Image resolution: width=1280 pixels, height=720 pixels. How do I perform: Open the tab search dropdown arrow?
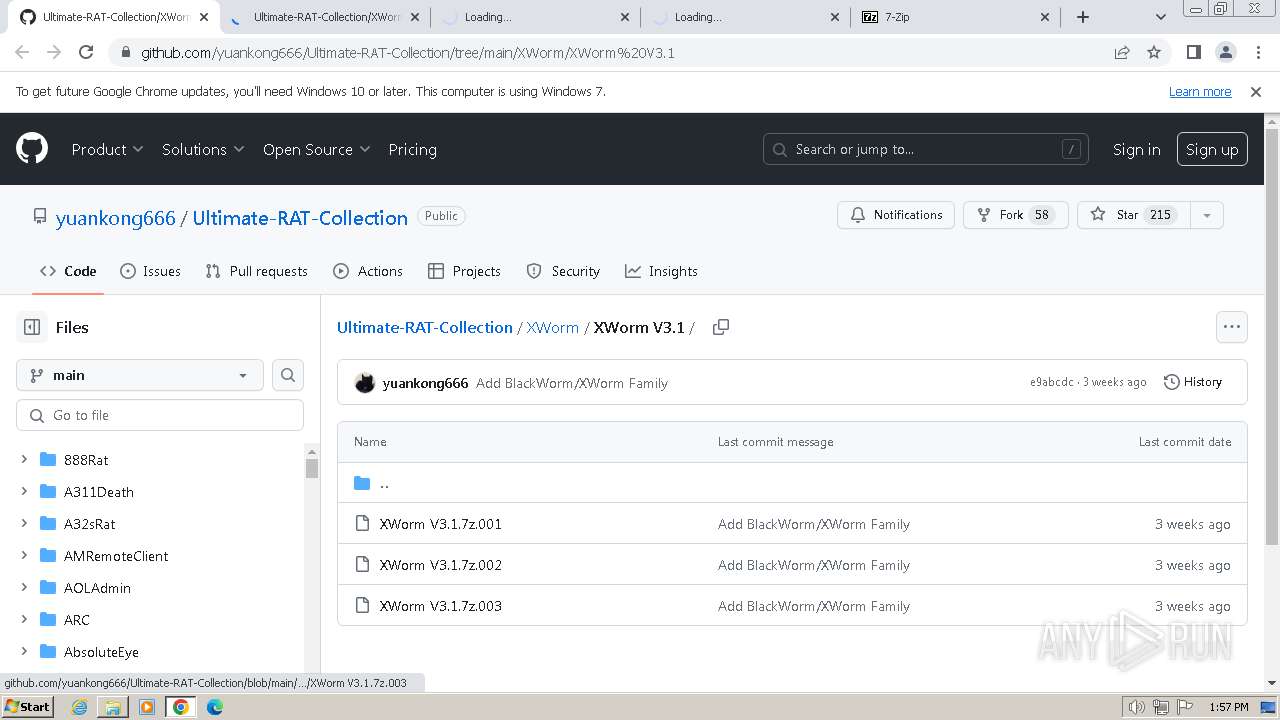click(x=1161, y=17)
